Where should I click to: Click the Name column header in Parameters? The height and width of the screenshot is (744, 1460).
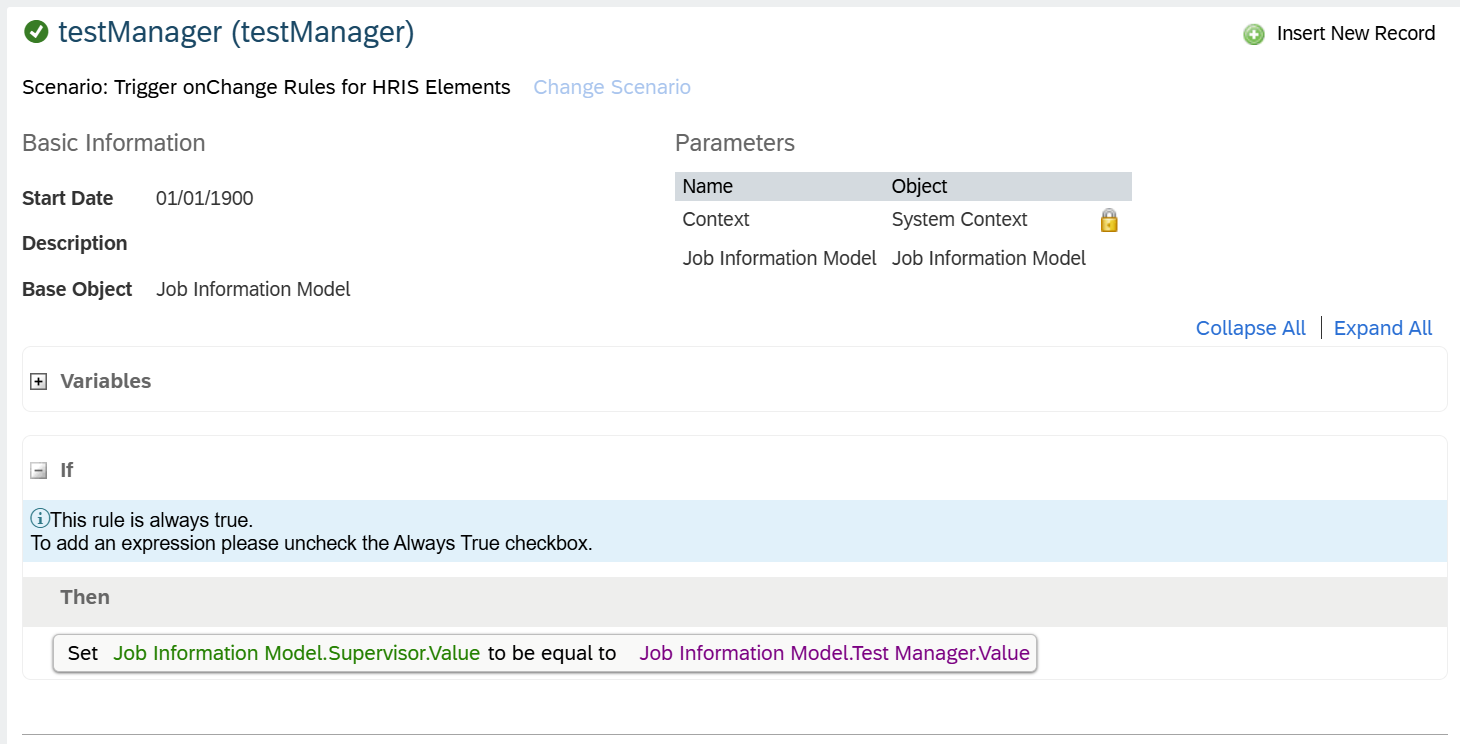tap(708, 186)
